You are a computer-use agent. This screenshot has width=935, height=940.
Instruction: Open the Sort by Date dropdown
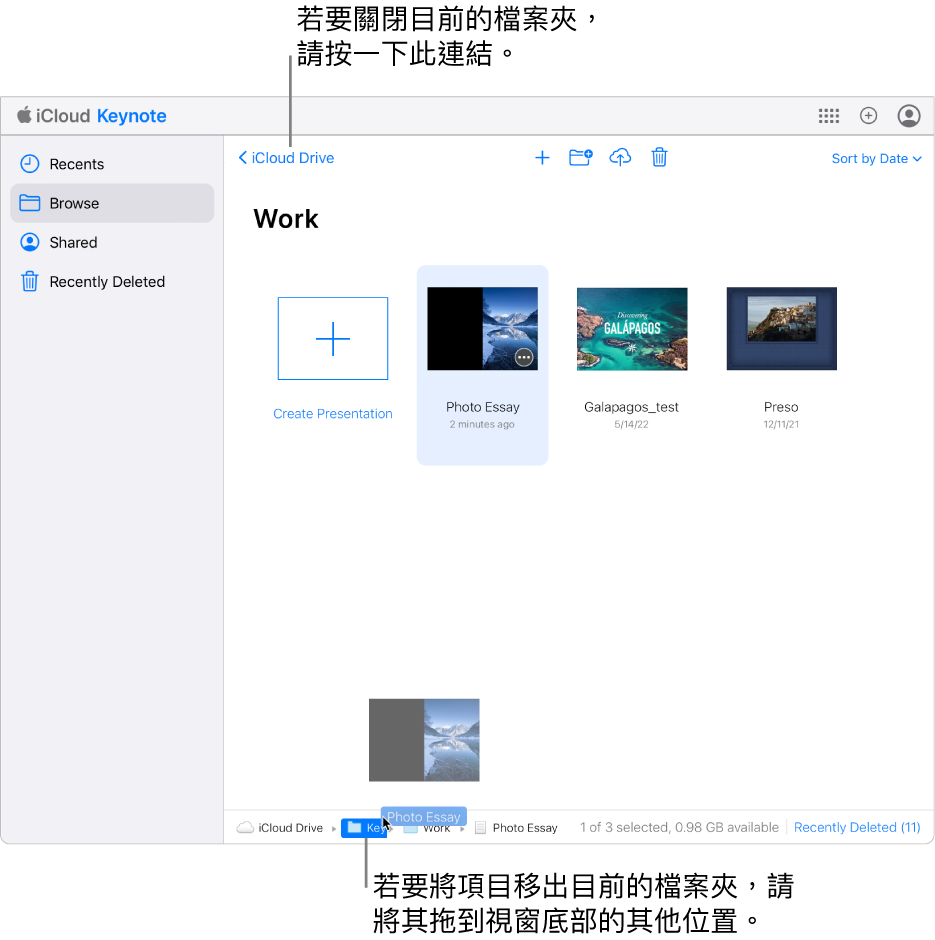(876, 159)
